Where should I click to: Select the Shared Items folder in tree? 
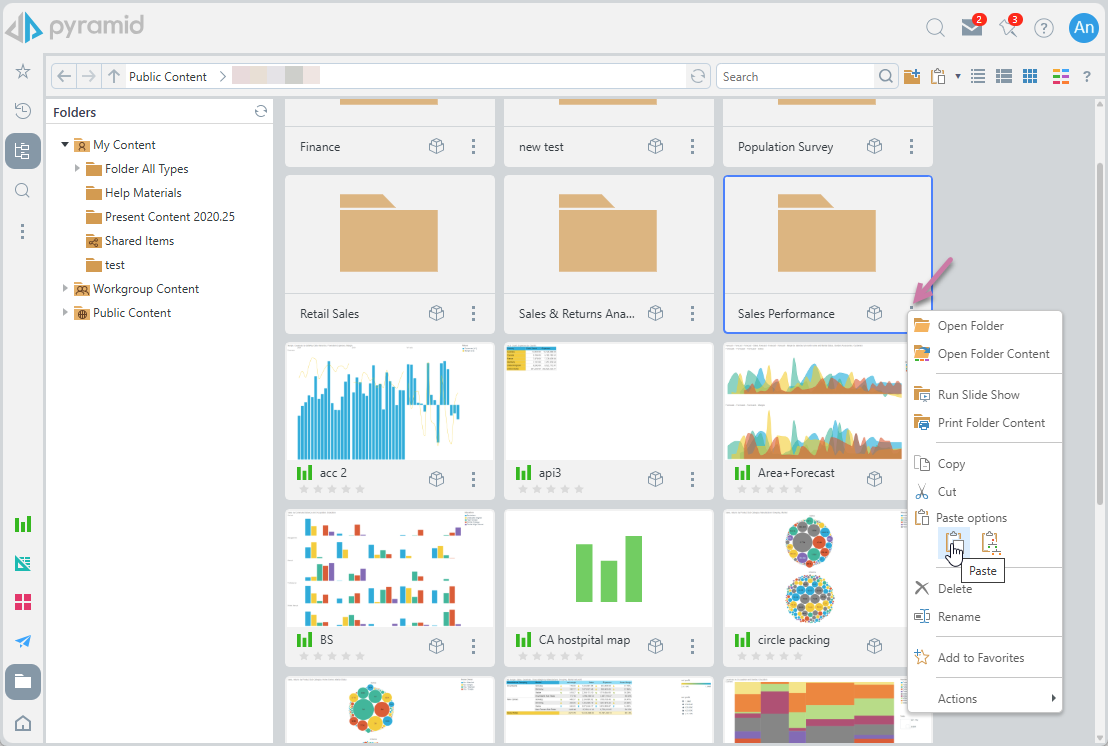(x=139, y=241)
